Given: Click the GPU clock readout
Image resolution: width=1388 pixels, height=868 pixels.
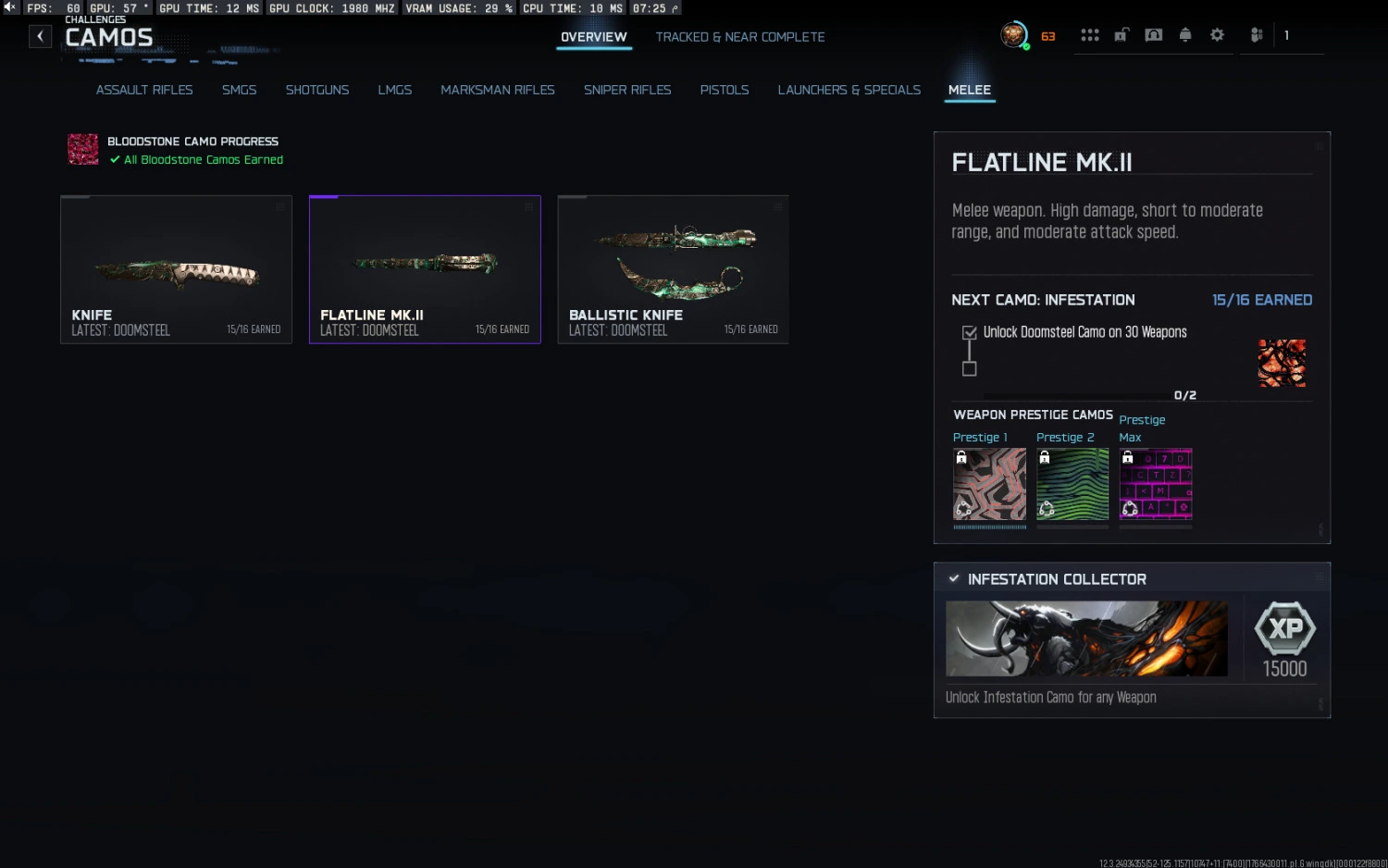Looking at the screenshot, I should point(332,8).
